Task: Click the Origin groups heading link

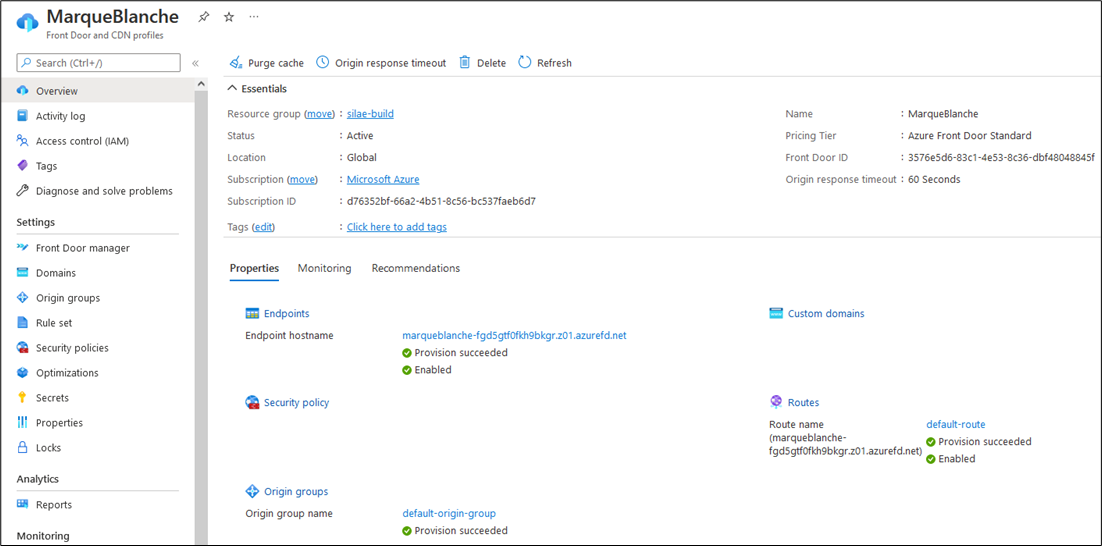Action: coord(296,491)
